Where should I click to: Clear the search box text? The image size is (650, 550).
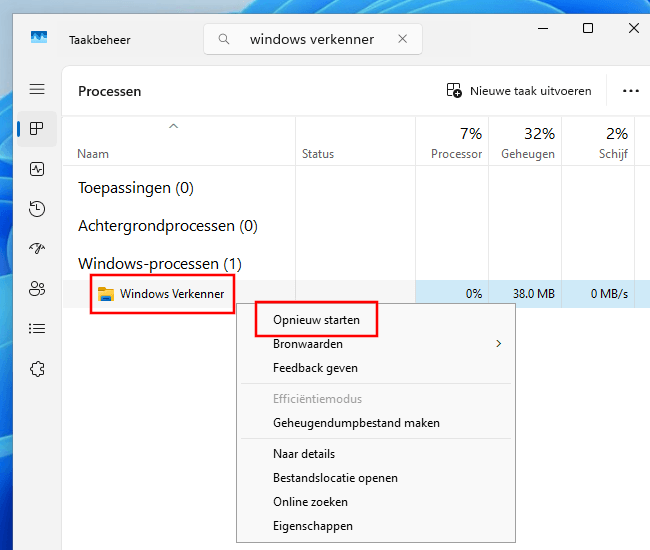(x=403, y=39)
